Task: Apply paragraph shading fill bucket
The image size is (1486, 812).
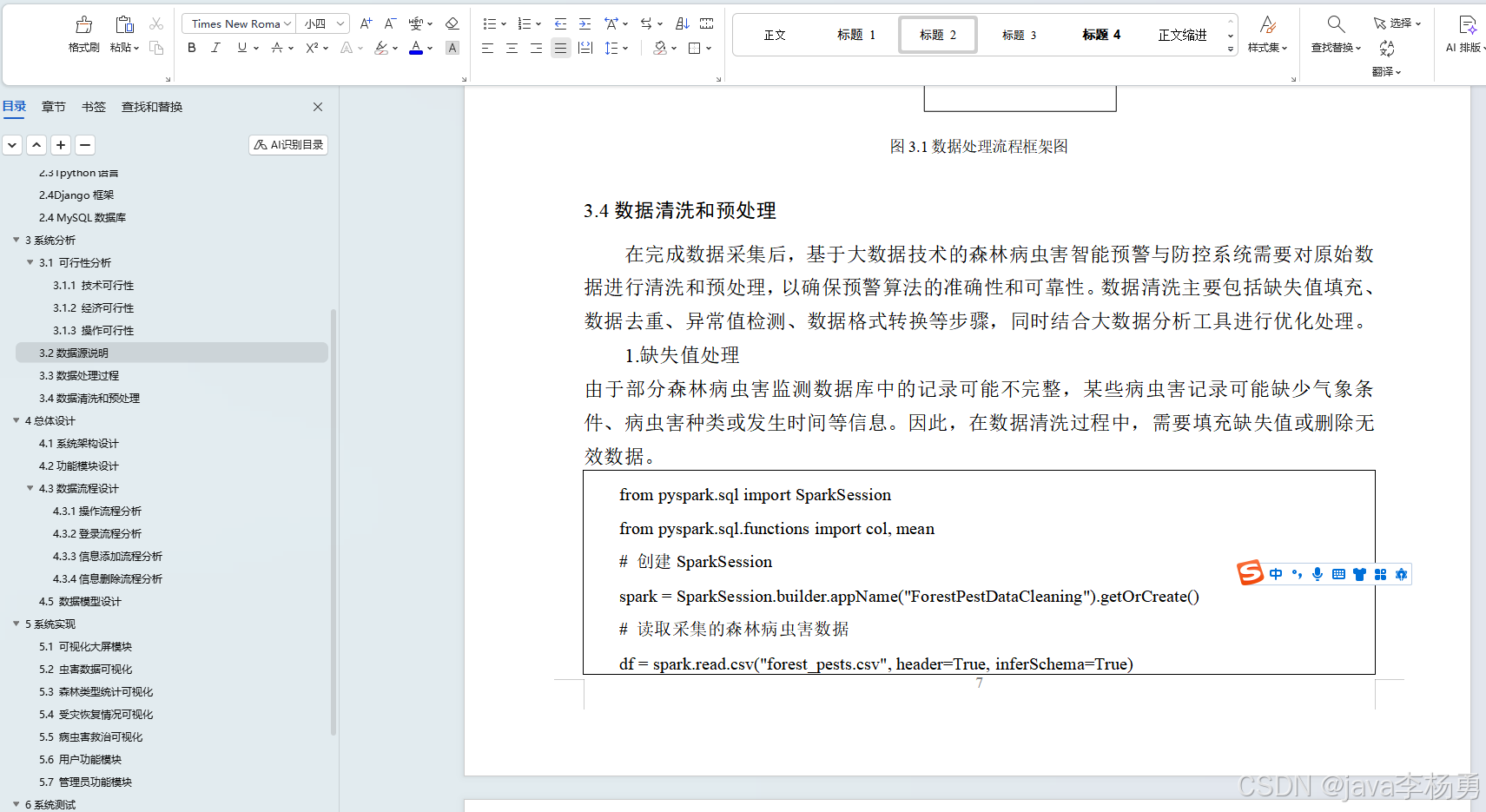Action: 660,48
